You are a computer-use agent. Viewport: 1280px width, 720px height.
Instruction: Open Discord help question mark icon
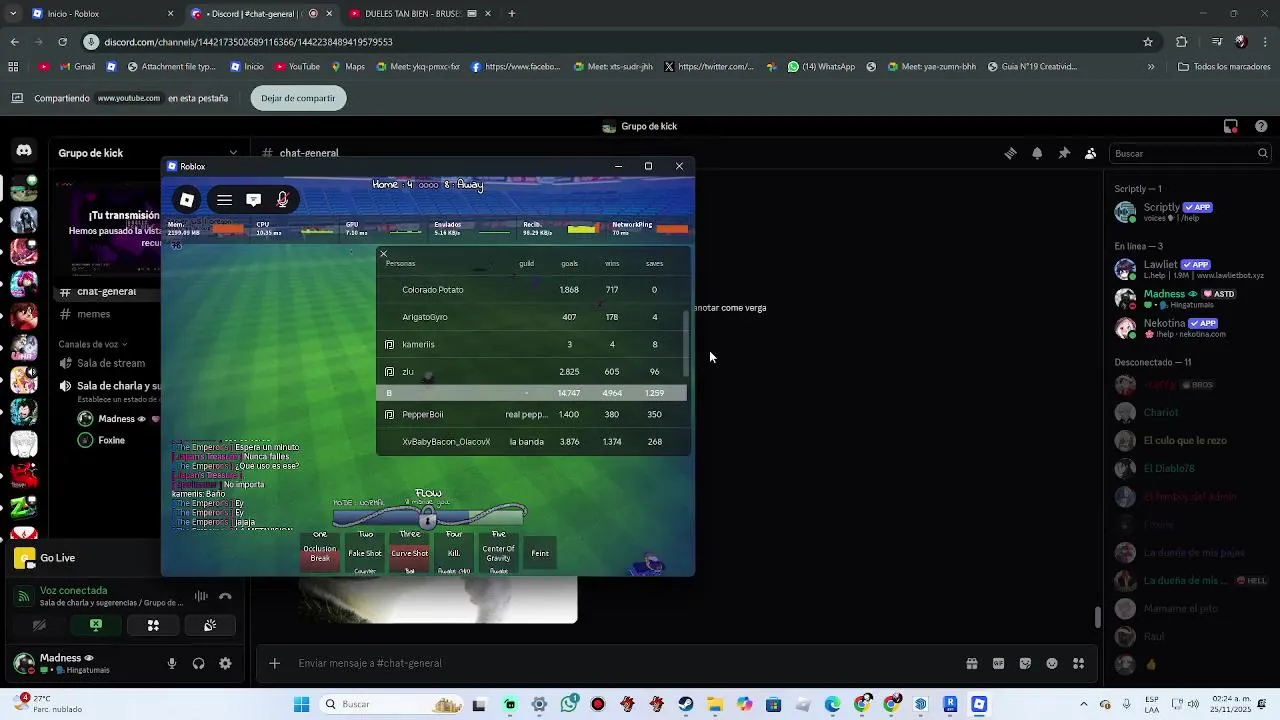coord(1261,126)
